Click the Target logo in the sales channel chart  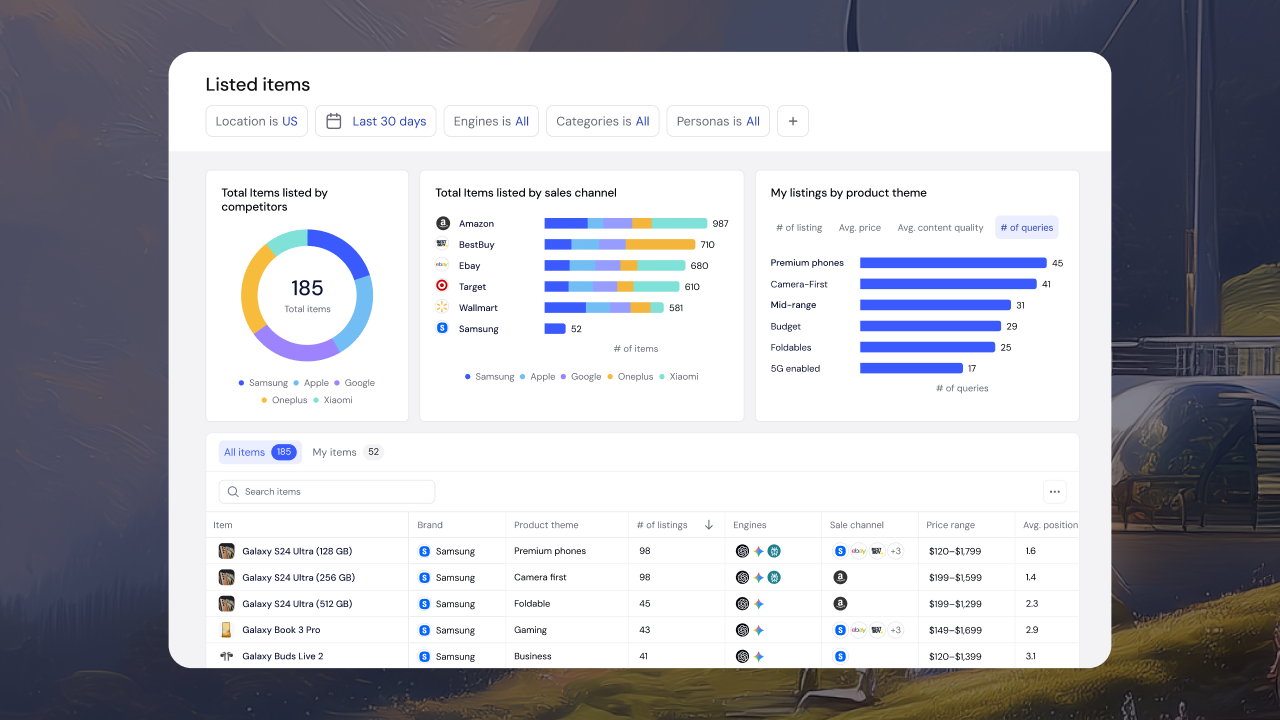(x=442, y=286)
